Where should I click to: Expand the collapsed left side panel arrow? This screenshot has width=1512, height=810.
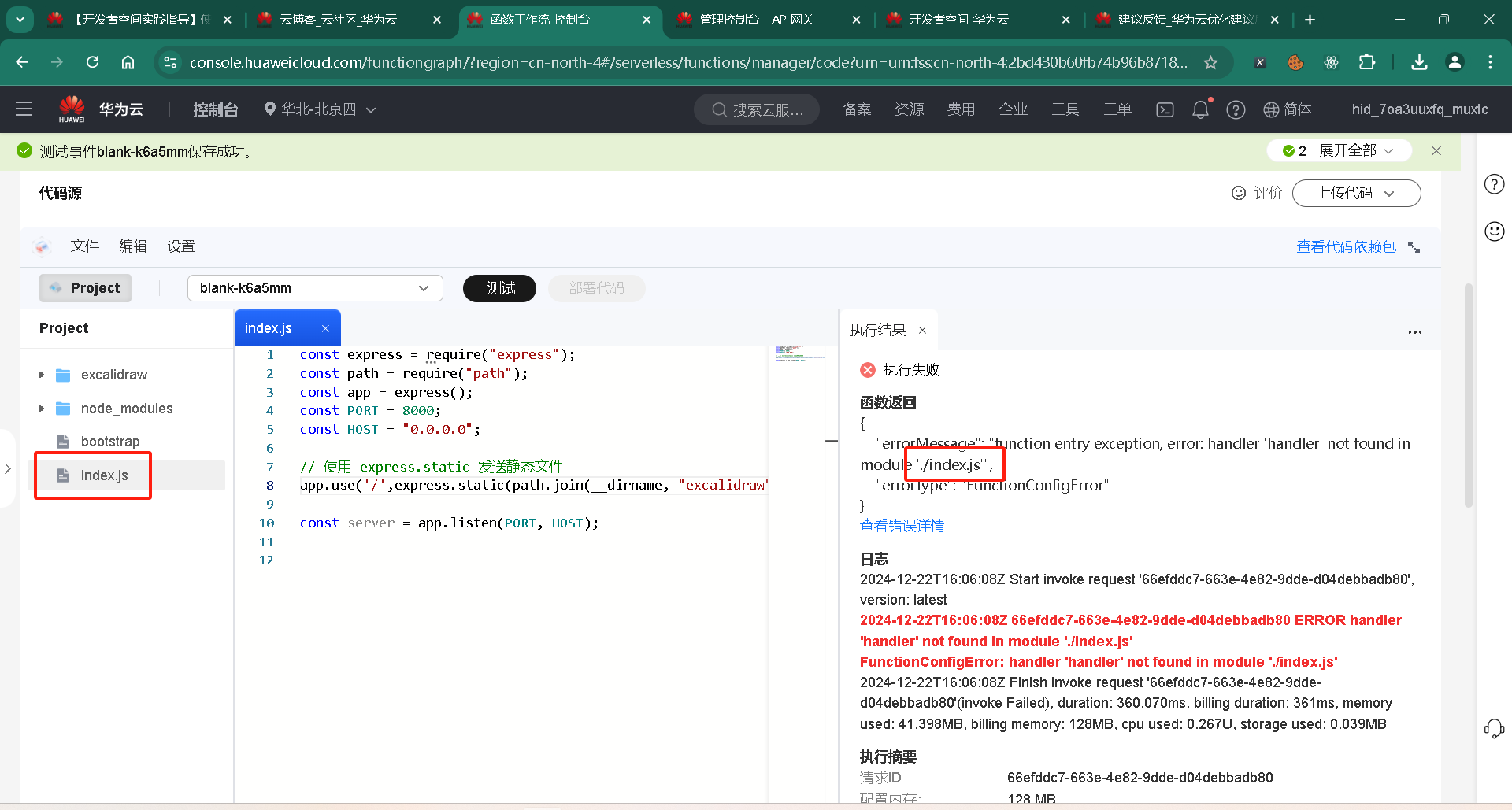tap(8, 468)
